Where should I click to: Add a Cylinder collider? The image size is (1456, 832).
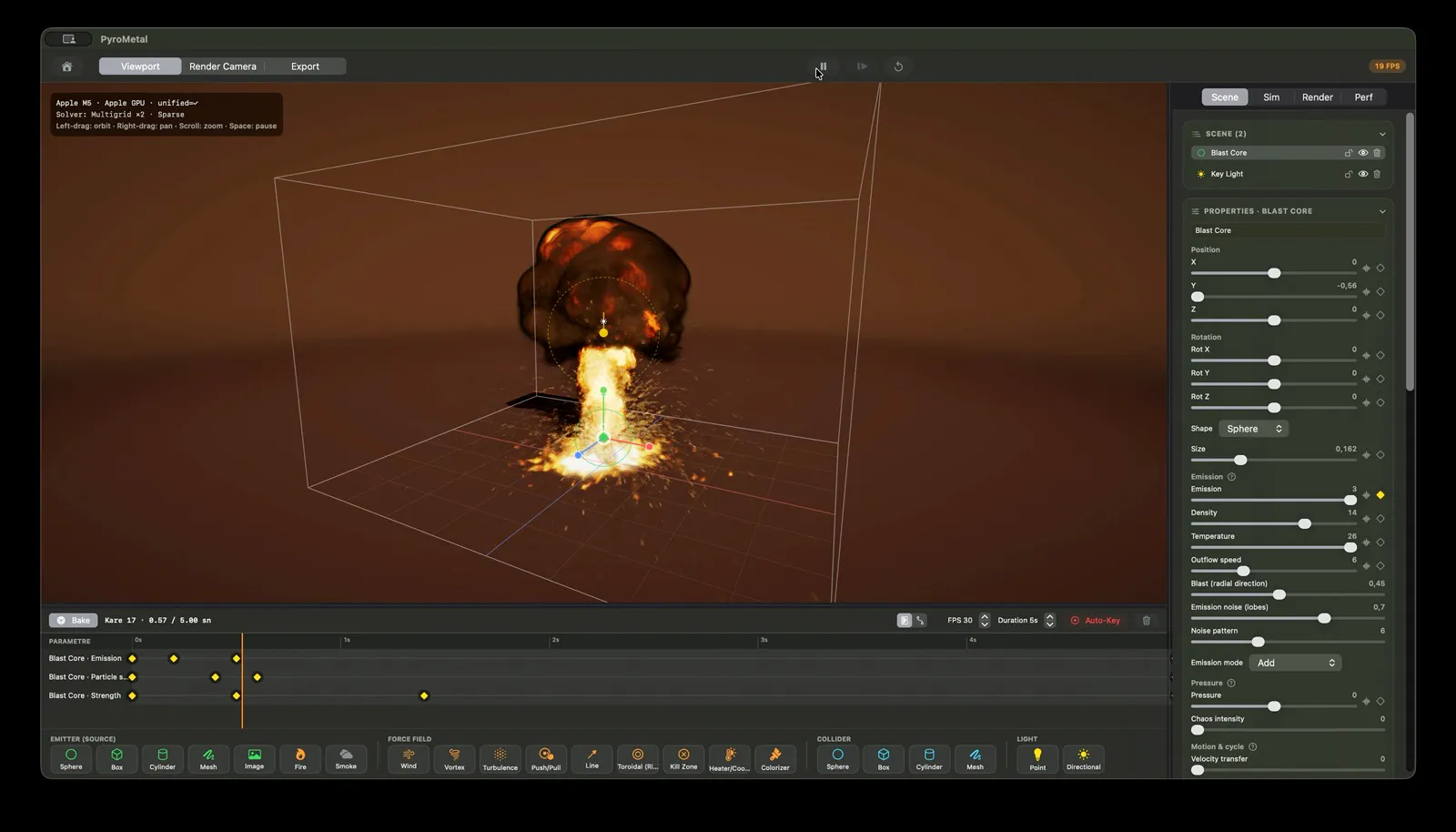[929, 758]
